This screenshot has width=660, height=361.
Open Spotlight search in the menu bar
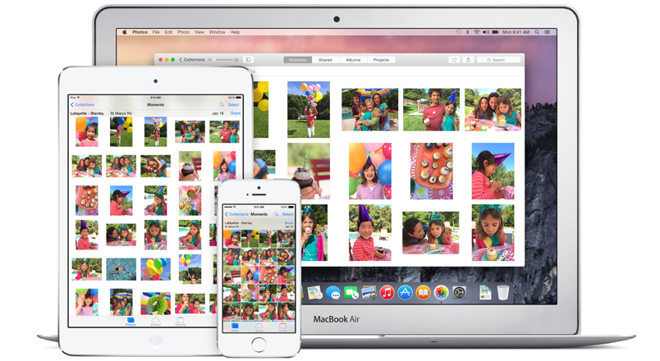537,32
